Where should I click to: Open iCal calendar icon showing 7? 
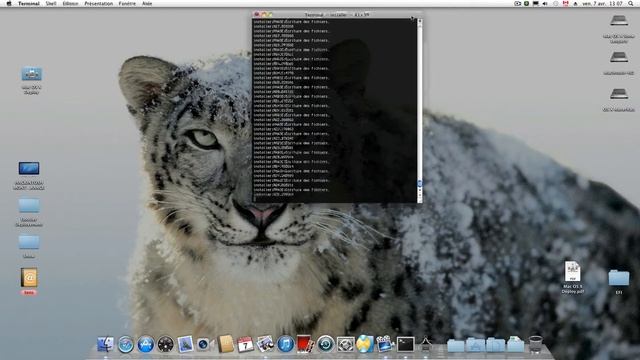245,344
